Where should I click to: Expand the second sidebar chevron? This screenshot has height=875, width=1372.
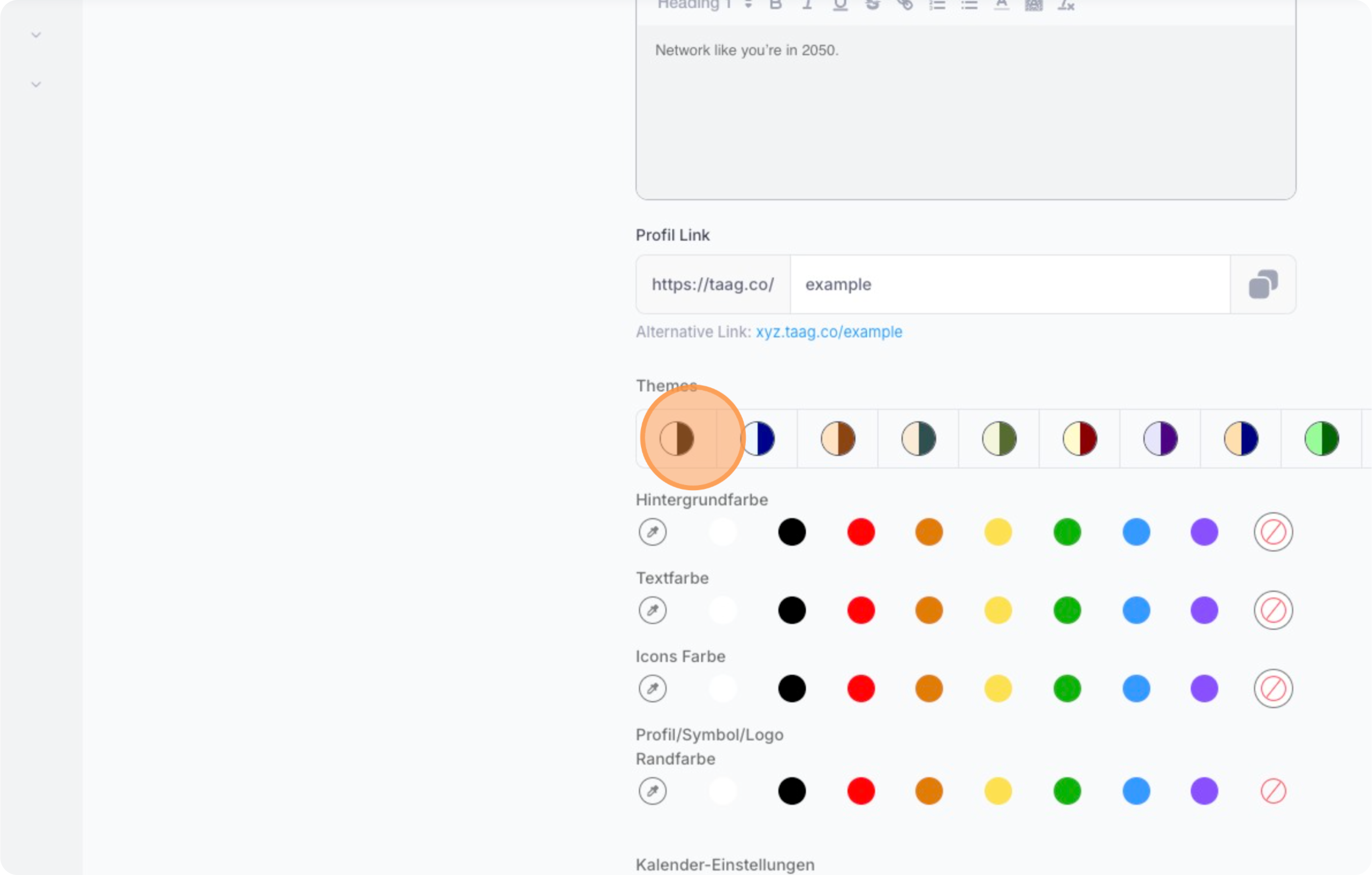pos(36,85)
